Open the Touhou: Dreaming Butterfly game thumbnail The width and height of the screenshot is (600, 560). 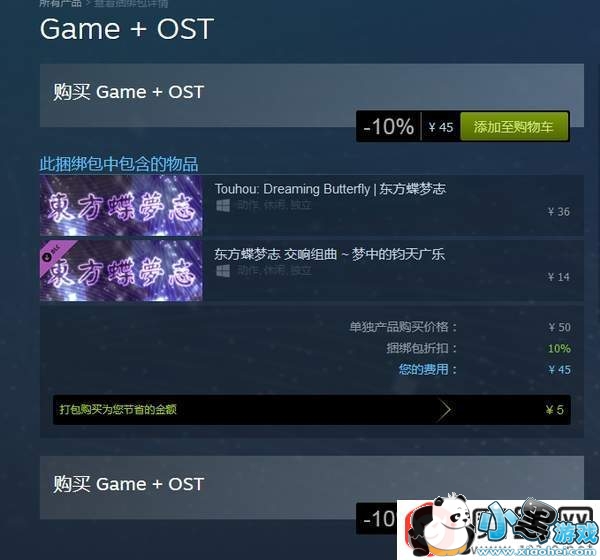121,206
